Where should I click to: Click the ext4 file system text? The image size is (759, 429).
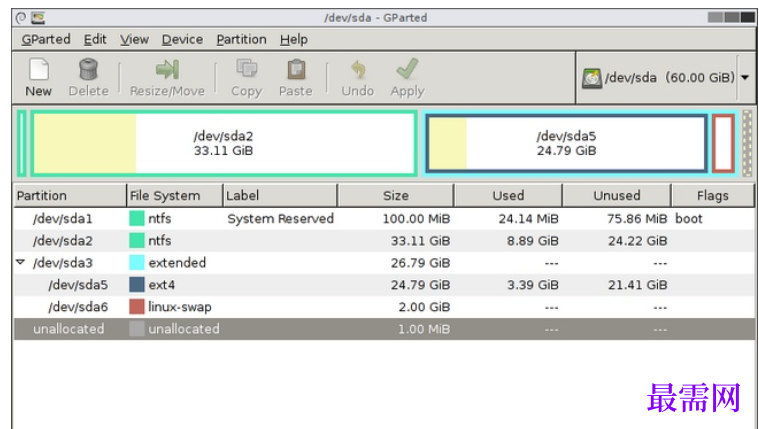coord(161,285)
